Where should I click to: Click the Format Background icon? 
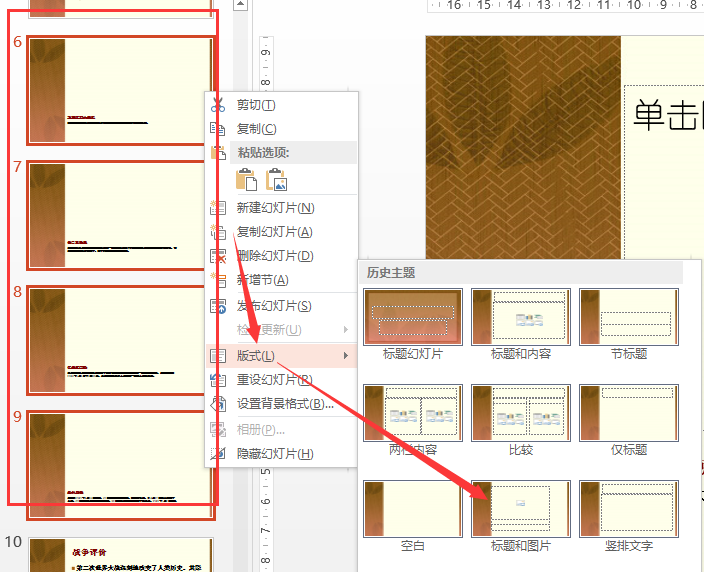pos(218,404)
